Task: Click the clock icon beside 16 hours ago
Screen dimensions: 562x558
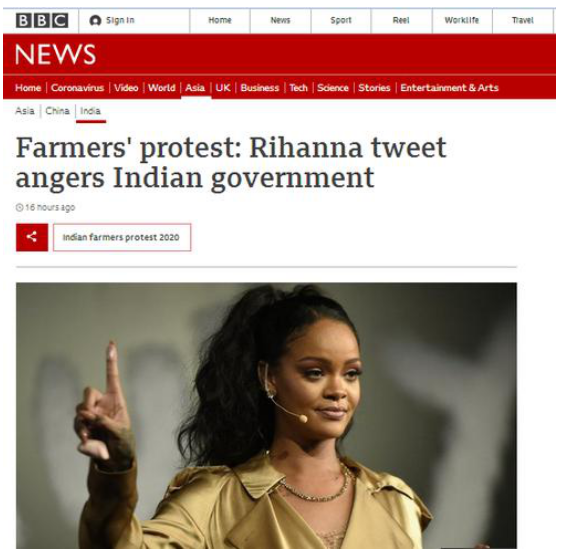Action: coord(19,208)
